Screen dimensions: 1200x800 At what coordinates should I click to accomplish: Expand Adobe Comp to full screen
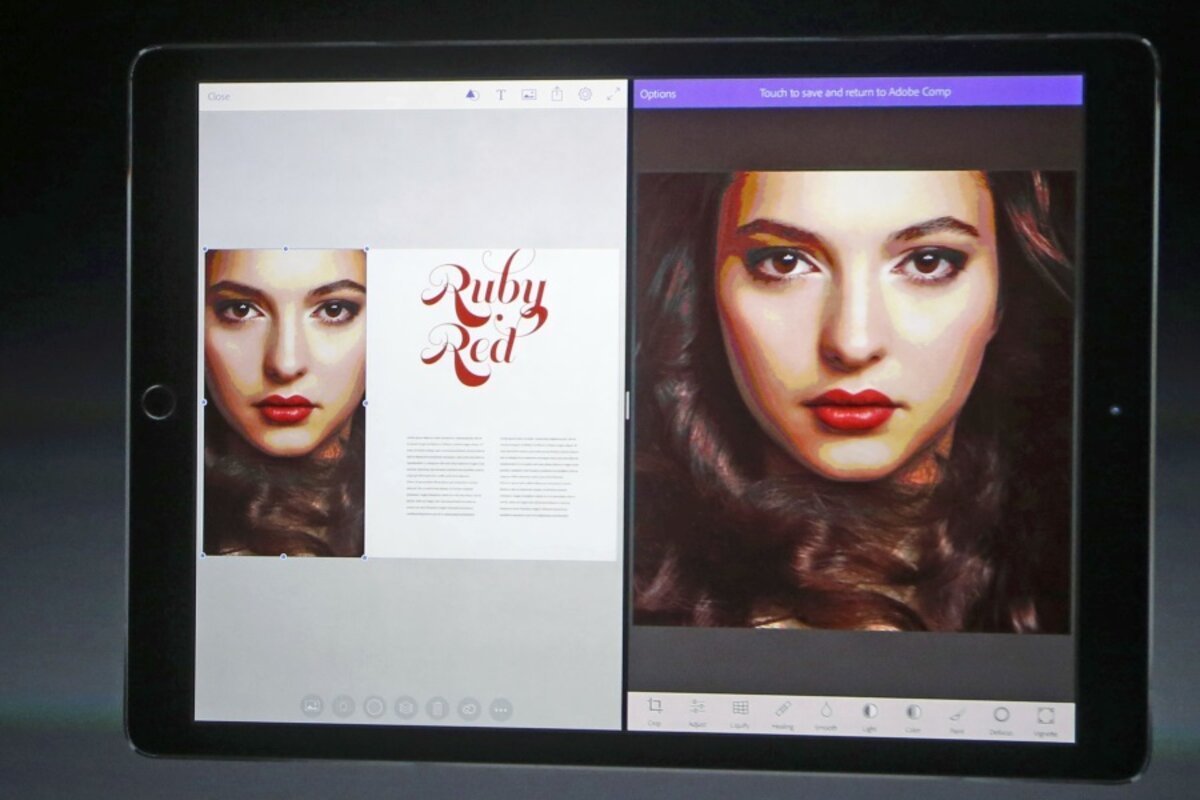613,94
